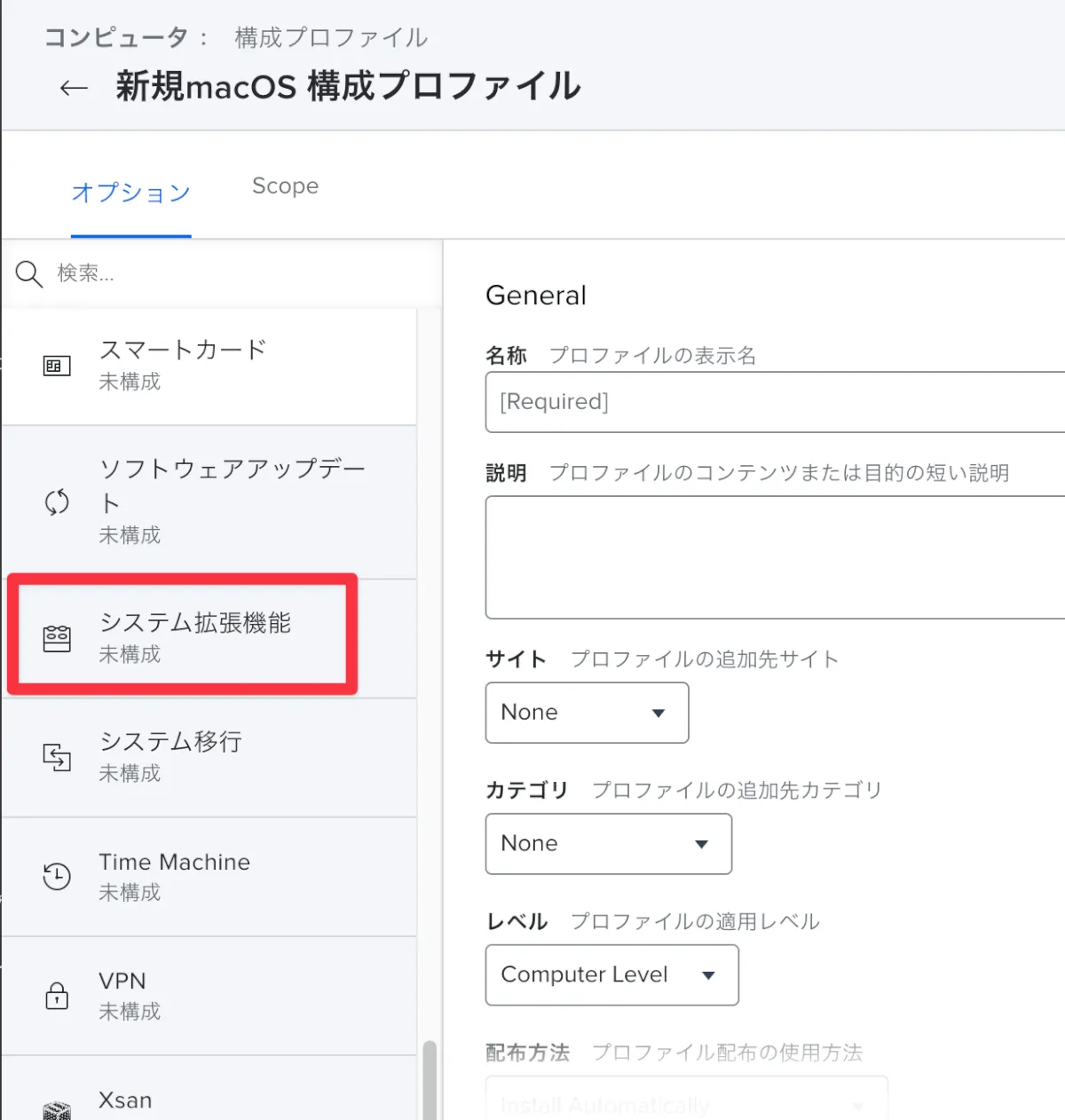
Task: Open the サイト dropdown
Action: pos(587,713)
